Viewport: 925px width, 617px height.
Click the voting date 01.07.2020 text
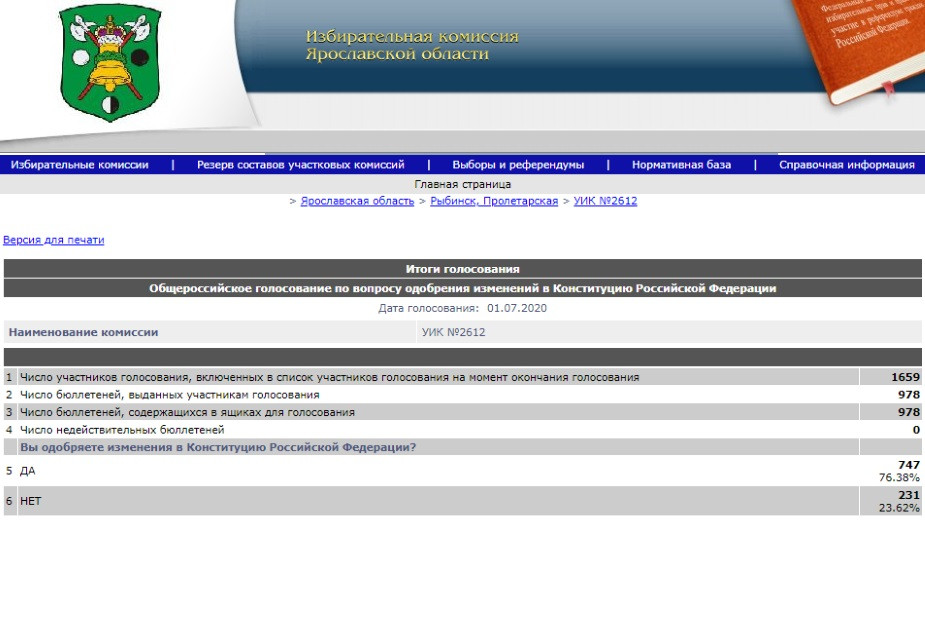[517, 308]
